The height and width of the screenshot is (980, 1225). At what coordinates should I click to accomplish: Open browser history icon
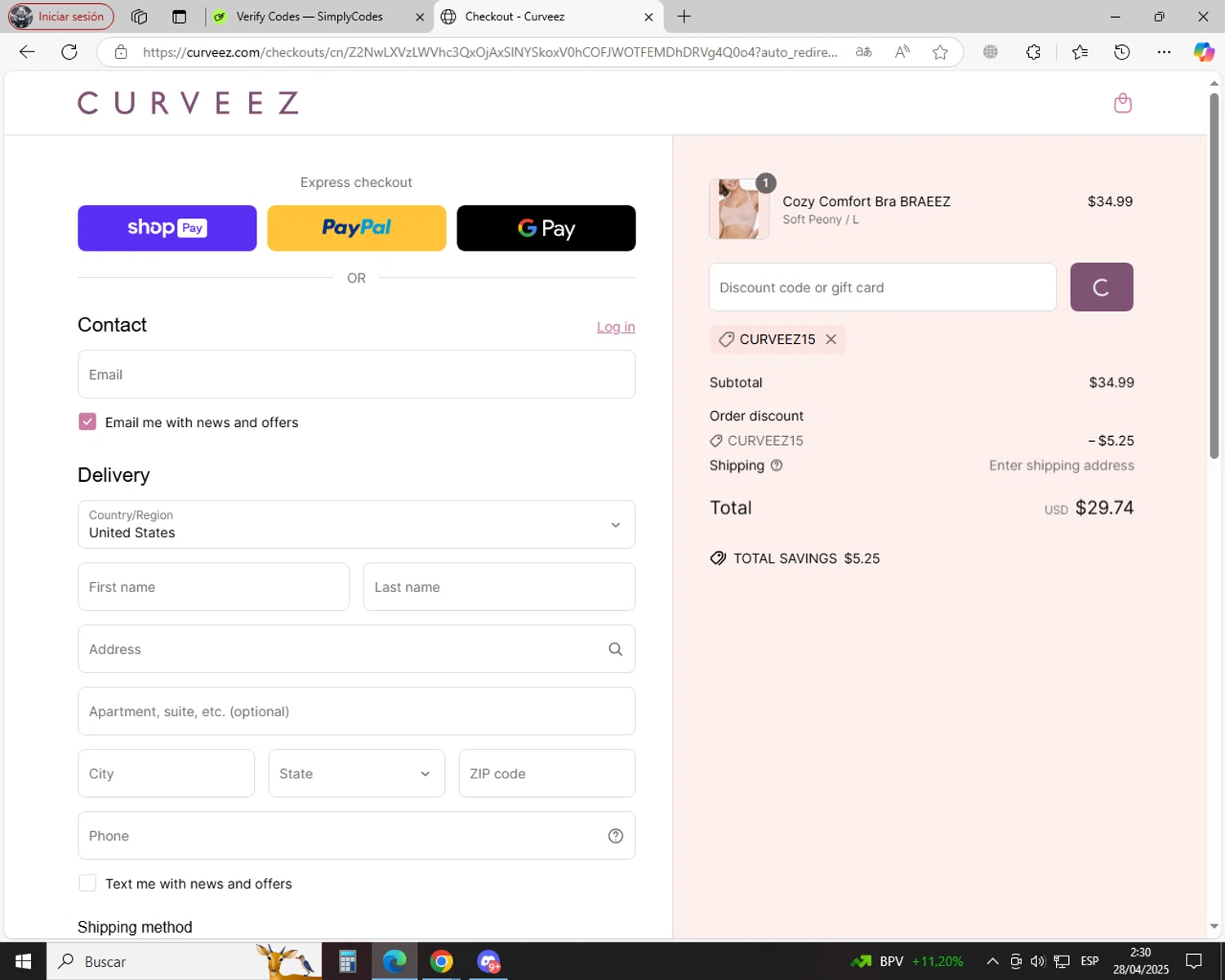(x=1122, y=52)
